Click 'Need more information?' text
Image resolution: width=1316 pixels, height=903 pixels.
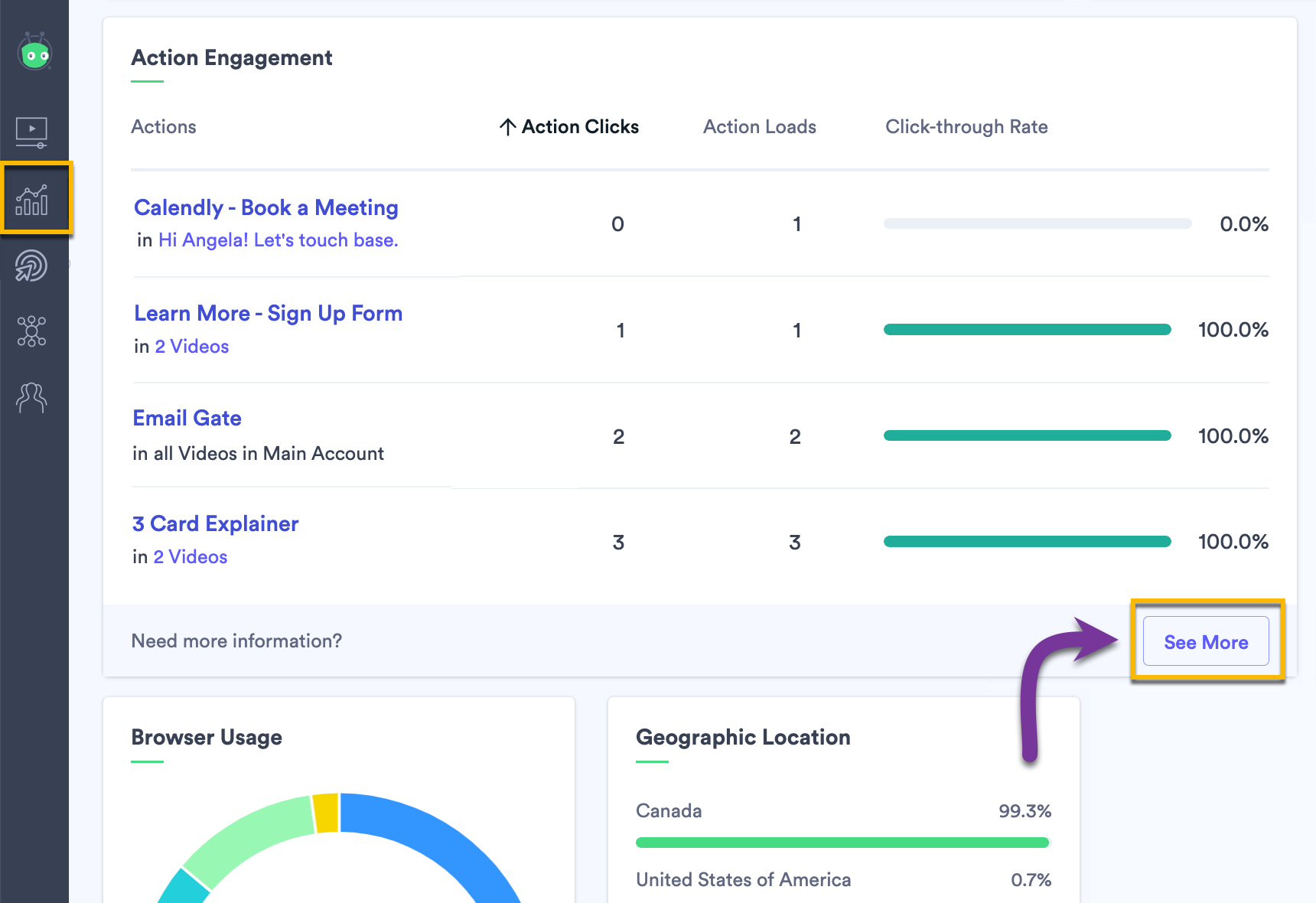(236, 641)
